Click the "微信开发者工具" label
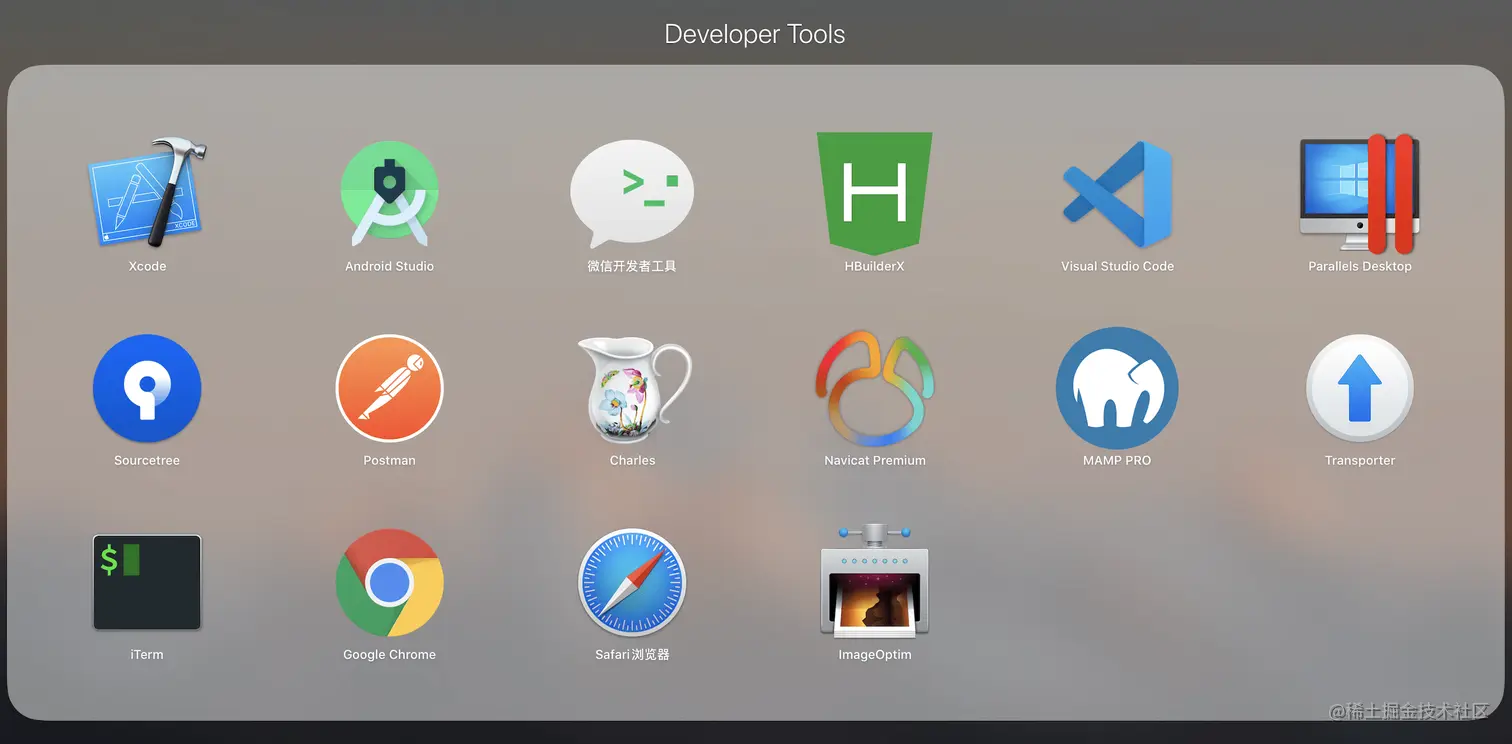1512x744 pixels. pyautogui.click(x=632, y=266)
